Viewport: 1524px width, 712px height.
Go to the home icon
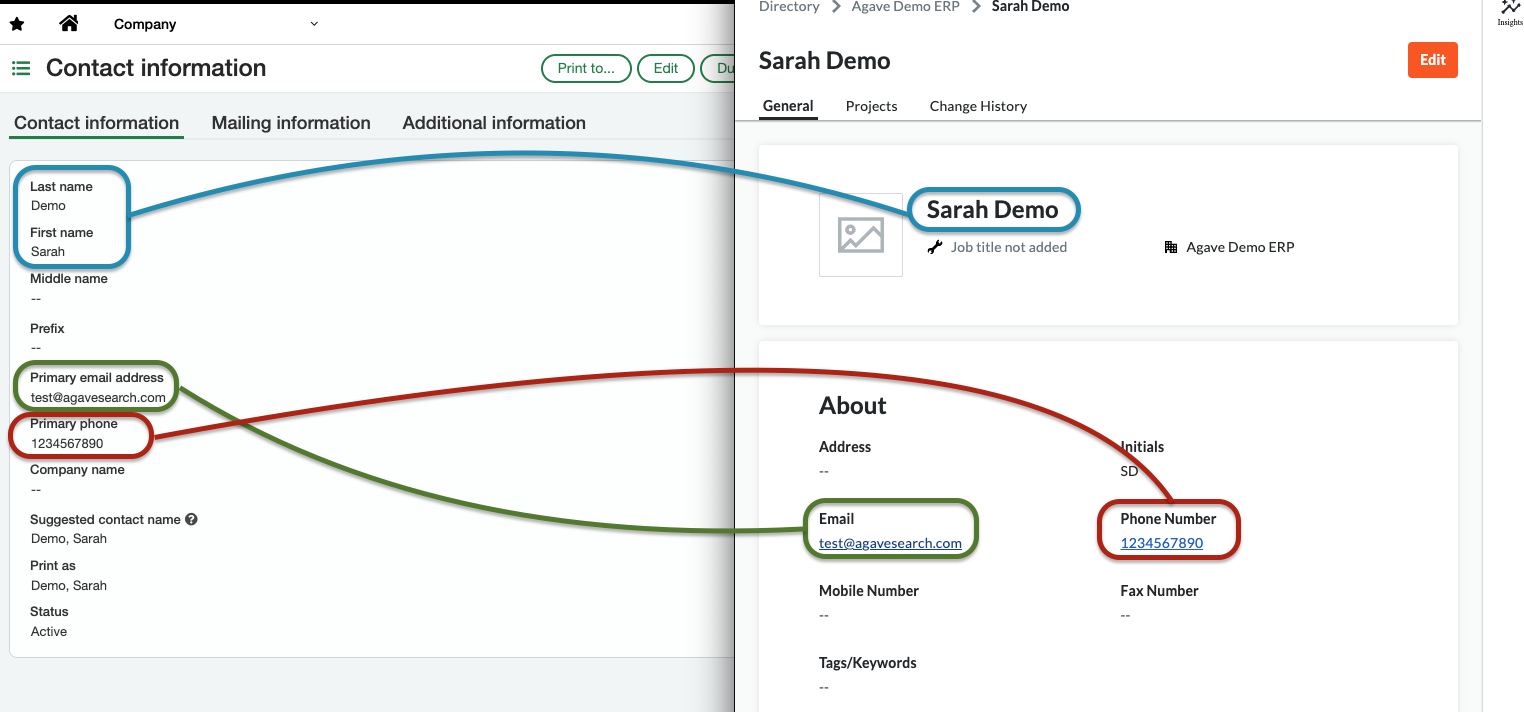(x=69, y=23)
